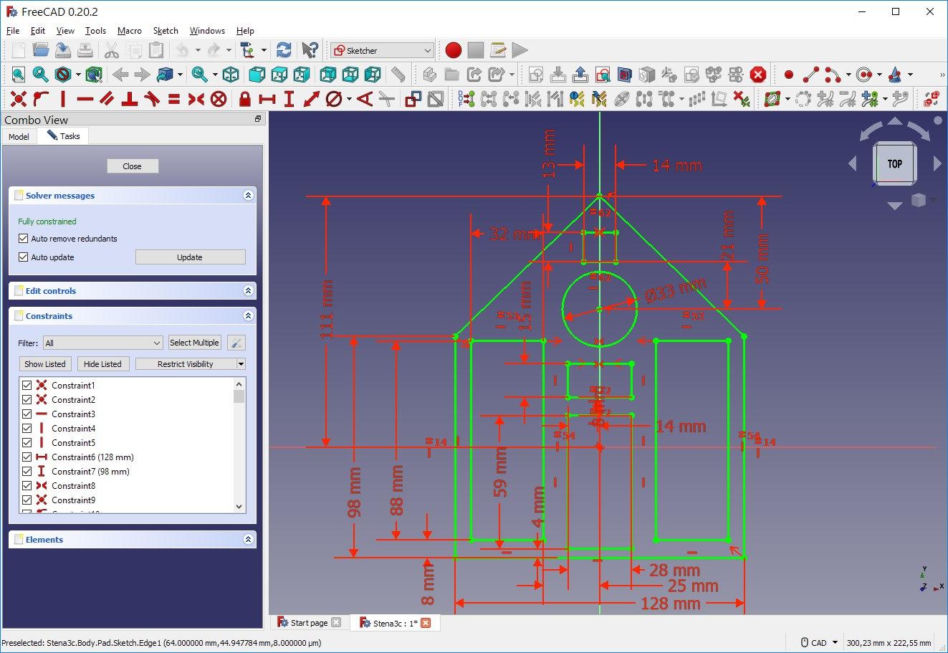Click the lock constraint padlock icon
Image resolution: width=948 pixels, height=653 pixels.
tap(245, 99)
